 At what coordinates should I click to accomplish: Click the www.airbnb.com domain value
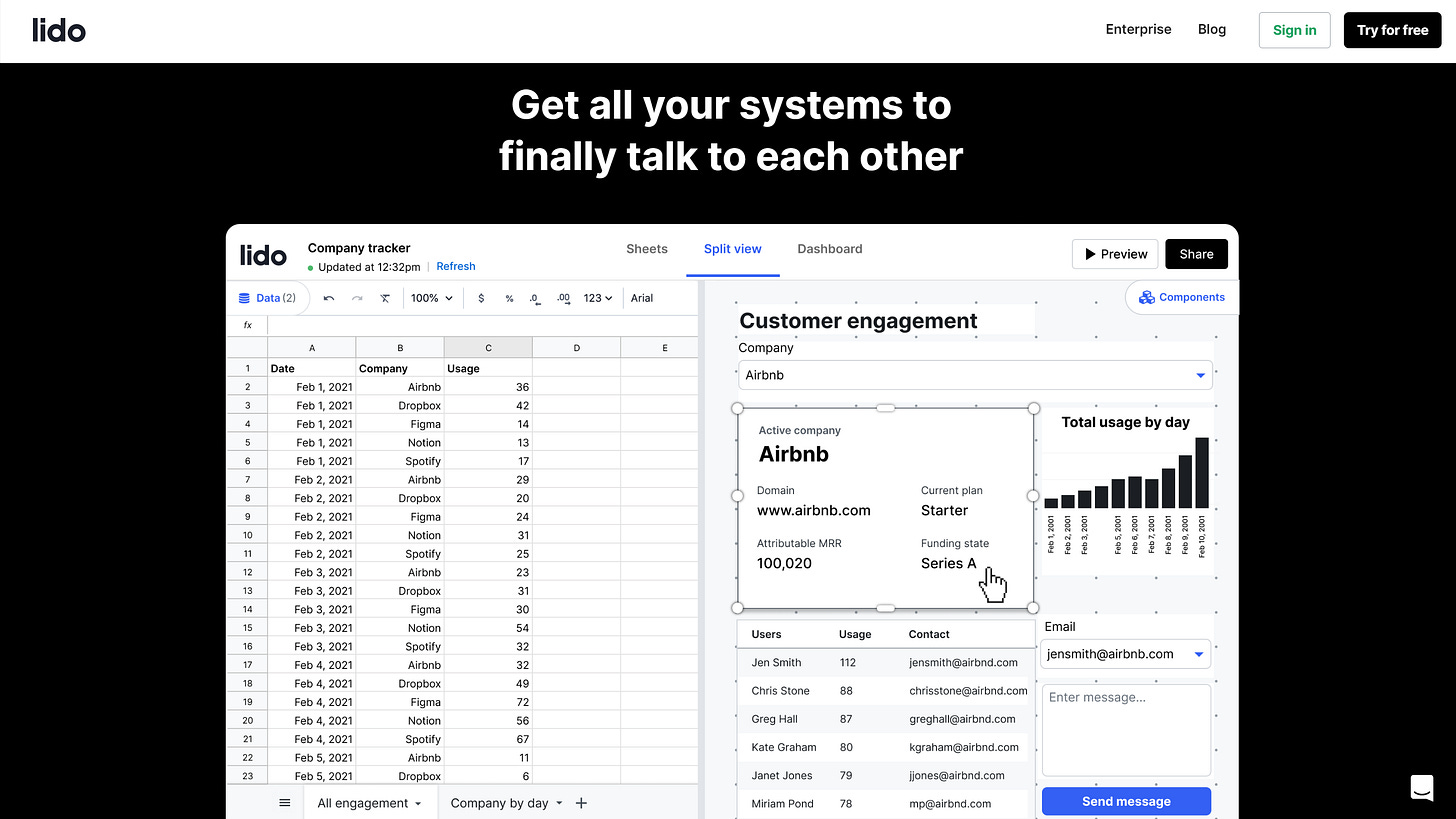(813, 510)
